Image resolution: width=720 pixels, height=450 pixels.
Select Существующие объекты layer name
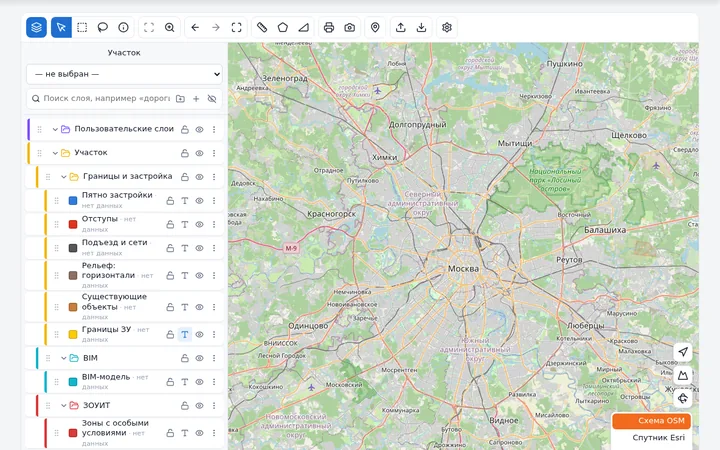(x=114, y=302)
